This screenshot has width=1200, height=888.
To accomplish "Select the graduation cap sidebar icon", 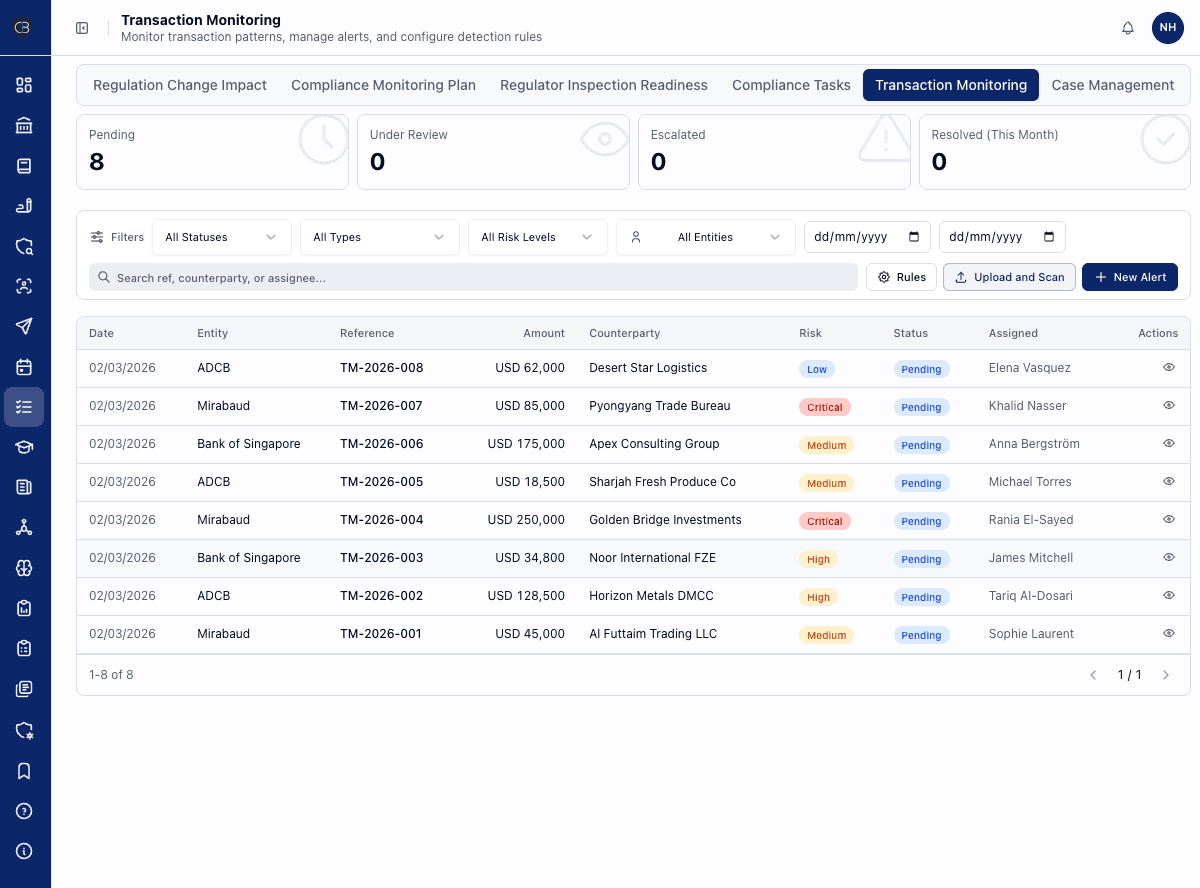I will (25, 447).
